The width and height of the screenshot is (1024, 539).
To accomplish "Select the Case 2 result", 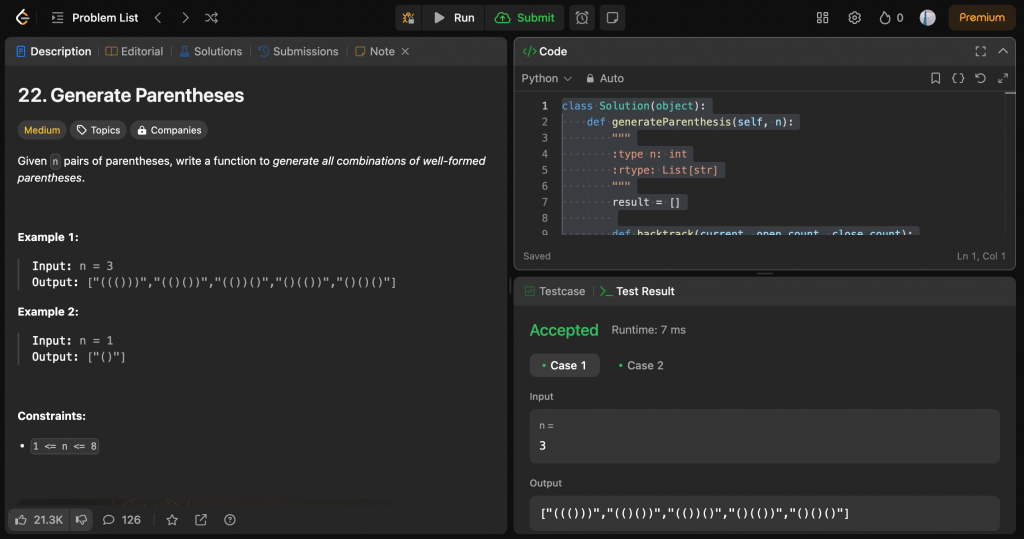I will click(640, 366).
